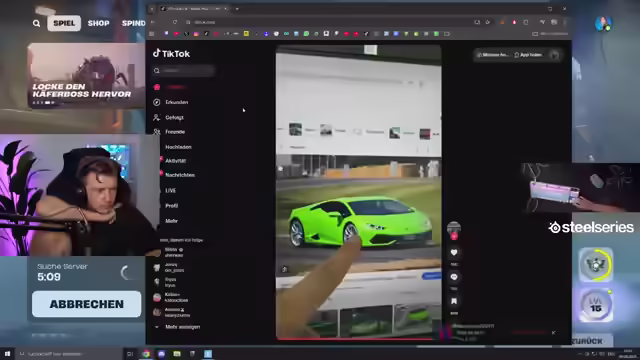The width and height of the screenshot is (640, 360).
Task: Open the Erkunden section in TikTok
Action: pyautogui.click(x=176, y=102)
